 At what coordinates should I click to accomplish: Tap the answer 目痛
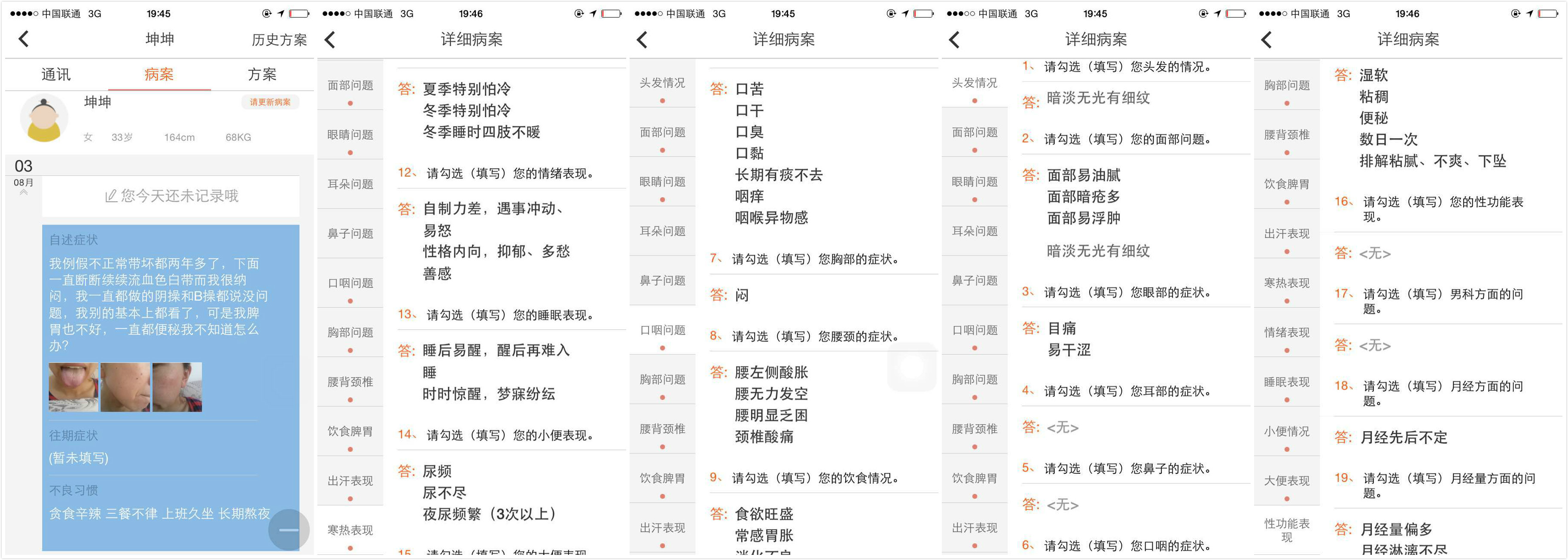(1062, 328)
